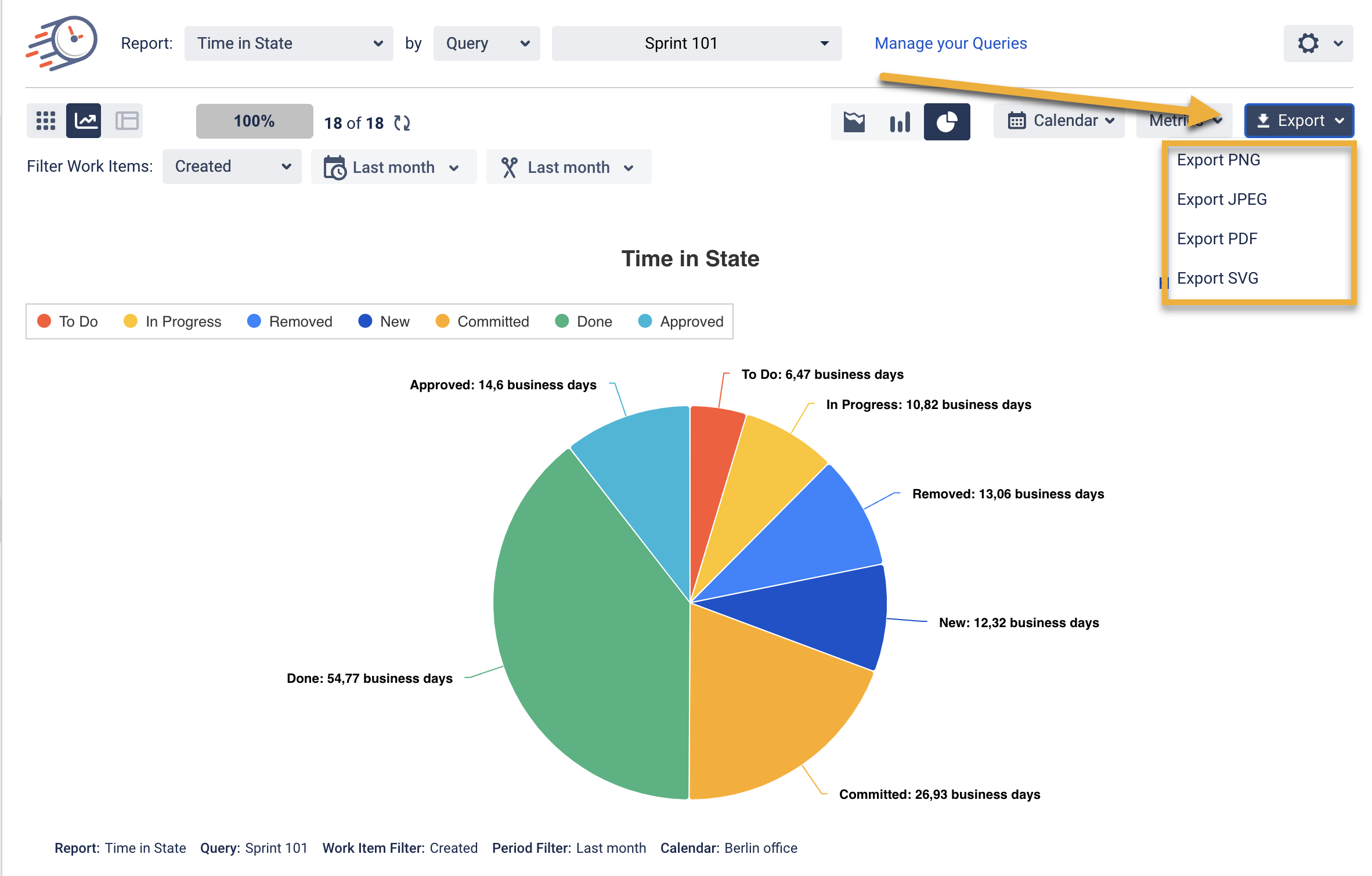
Task: Select the pie chart type icon
Action: [x=946, y=121]
